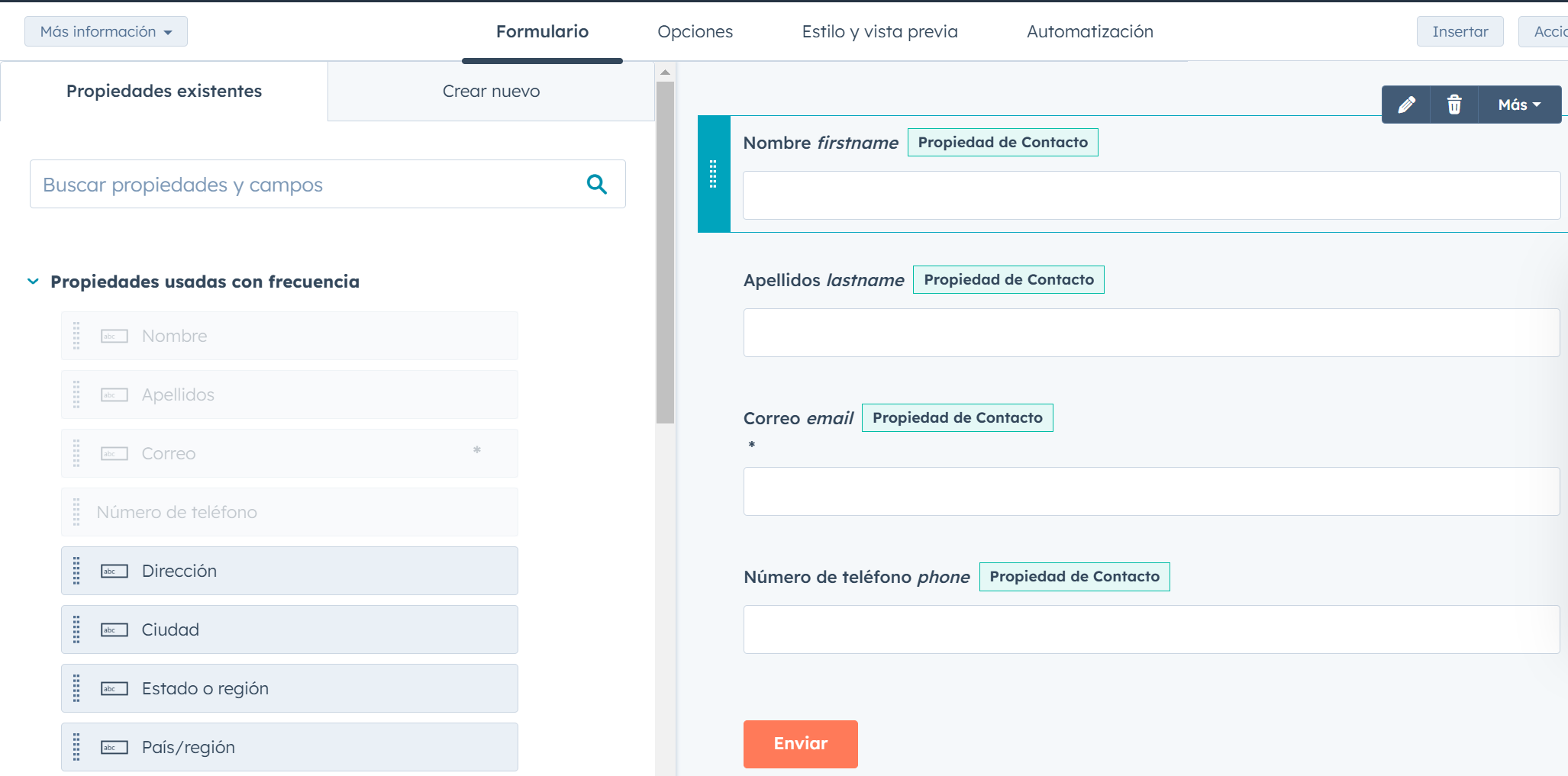Switch to the Opciones tab
1568x776 pixels.
click(x=695, y=31)
